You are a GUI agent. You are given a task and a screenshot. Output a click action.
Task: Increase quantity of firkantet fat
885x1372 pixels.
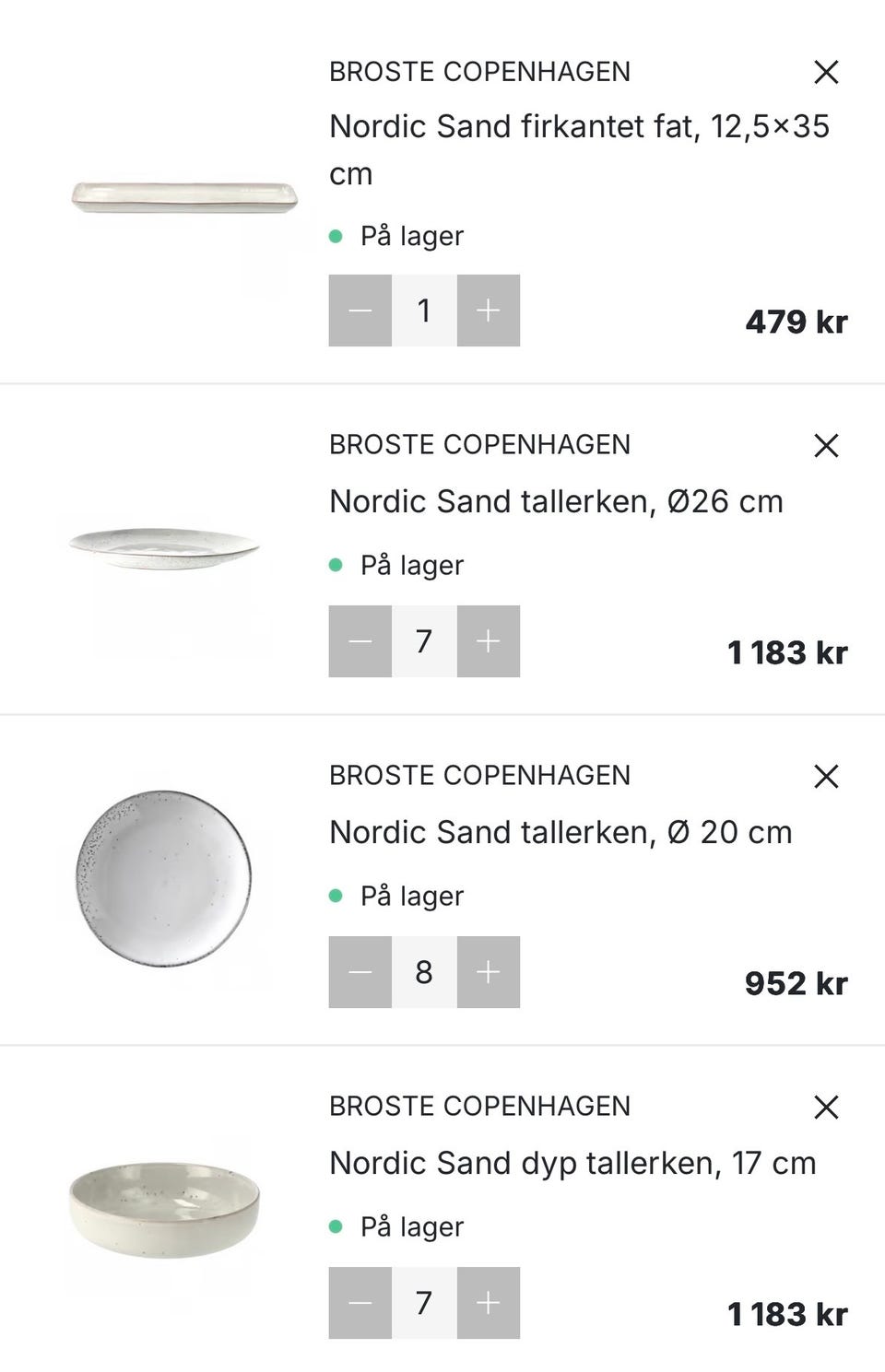coord(489,311)
